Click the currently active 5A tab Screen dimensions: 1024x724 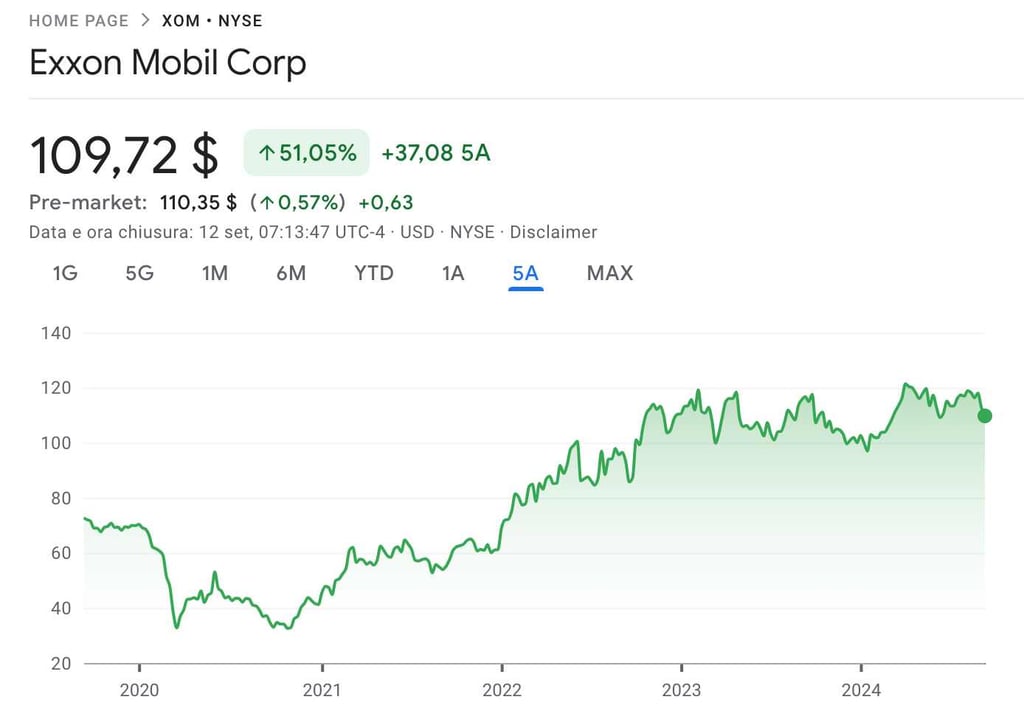point(525,273)
